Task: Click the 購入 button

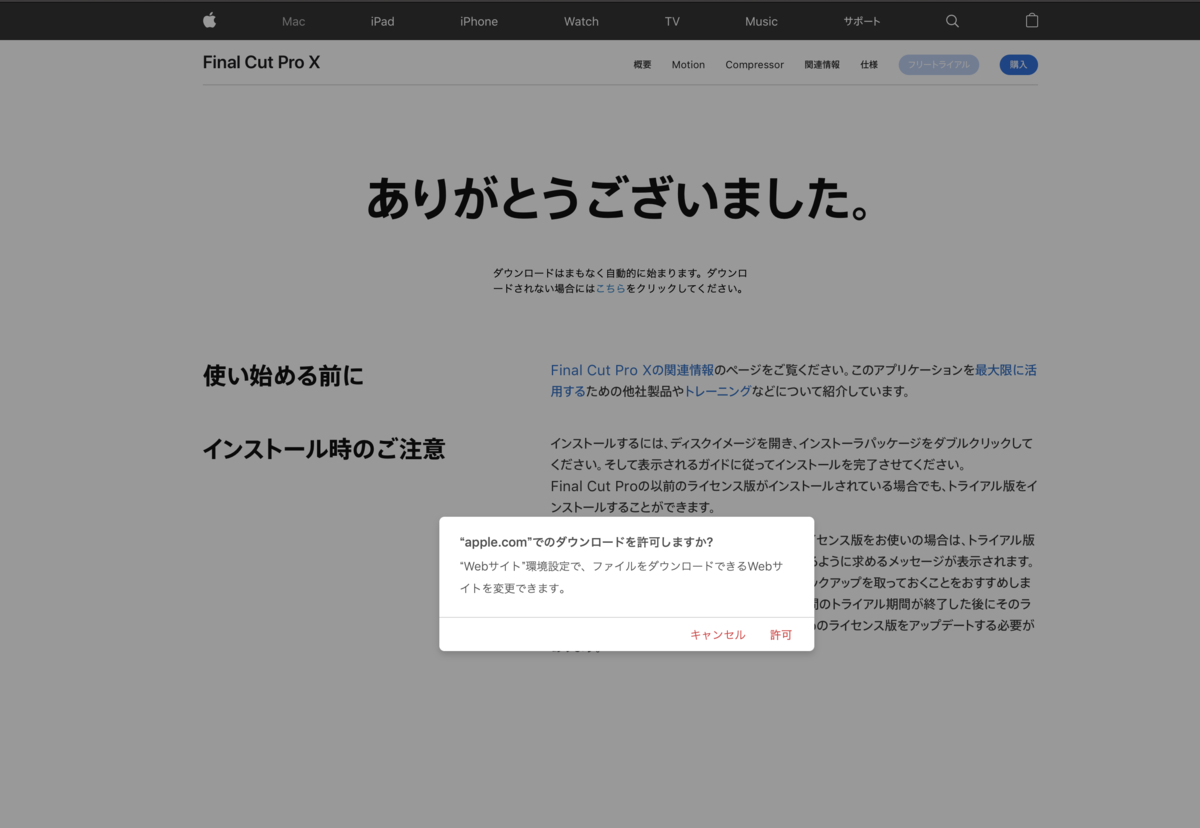Action: pos(1018,64)
